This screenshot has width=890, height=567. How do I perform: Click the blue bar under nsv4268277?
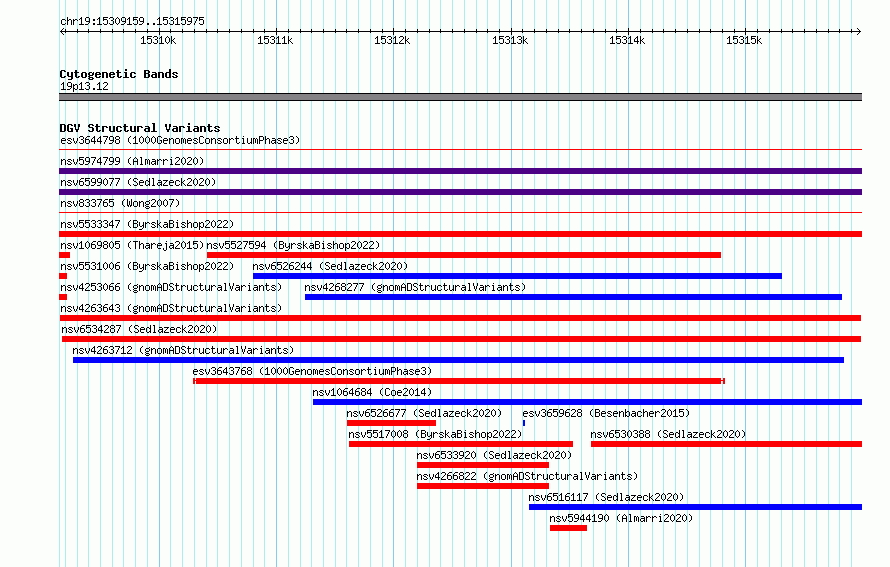pyautogui.click(x=573, y=297)
